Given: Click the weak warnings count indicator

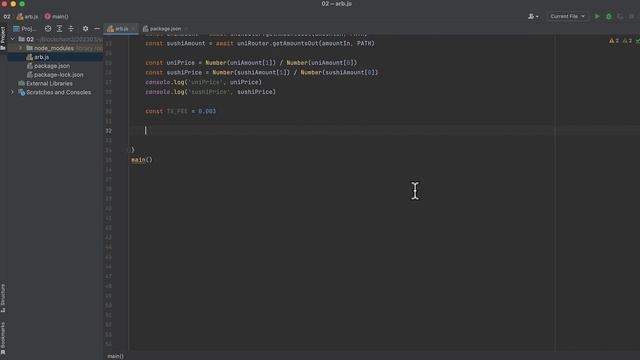Looking at the screenshot, I should coord(627,40).
